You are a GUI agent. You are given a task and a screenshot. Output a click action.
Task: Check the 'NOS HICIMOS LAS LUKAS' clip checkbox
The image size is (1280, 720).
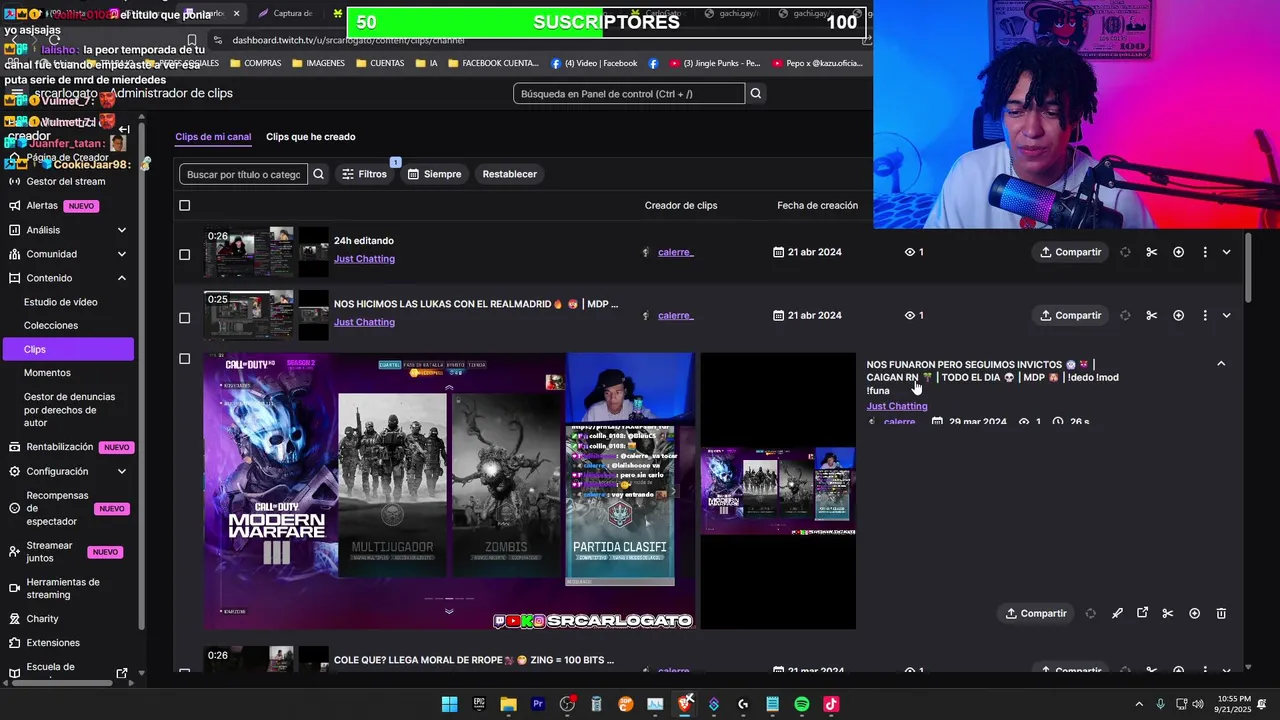click(x=184, y=318)
